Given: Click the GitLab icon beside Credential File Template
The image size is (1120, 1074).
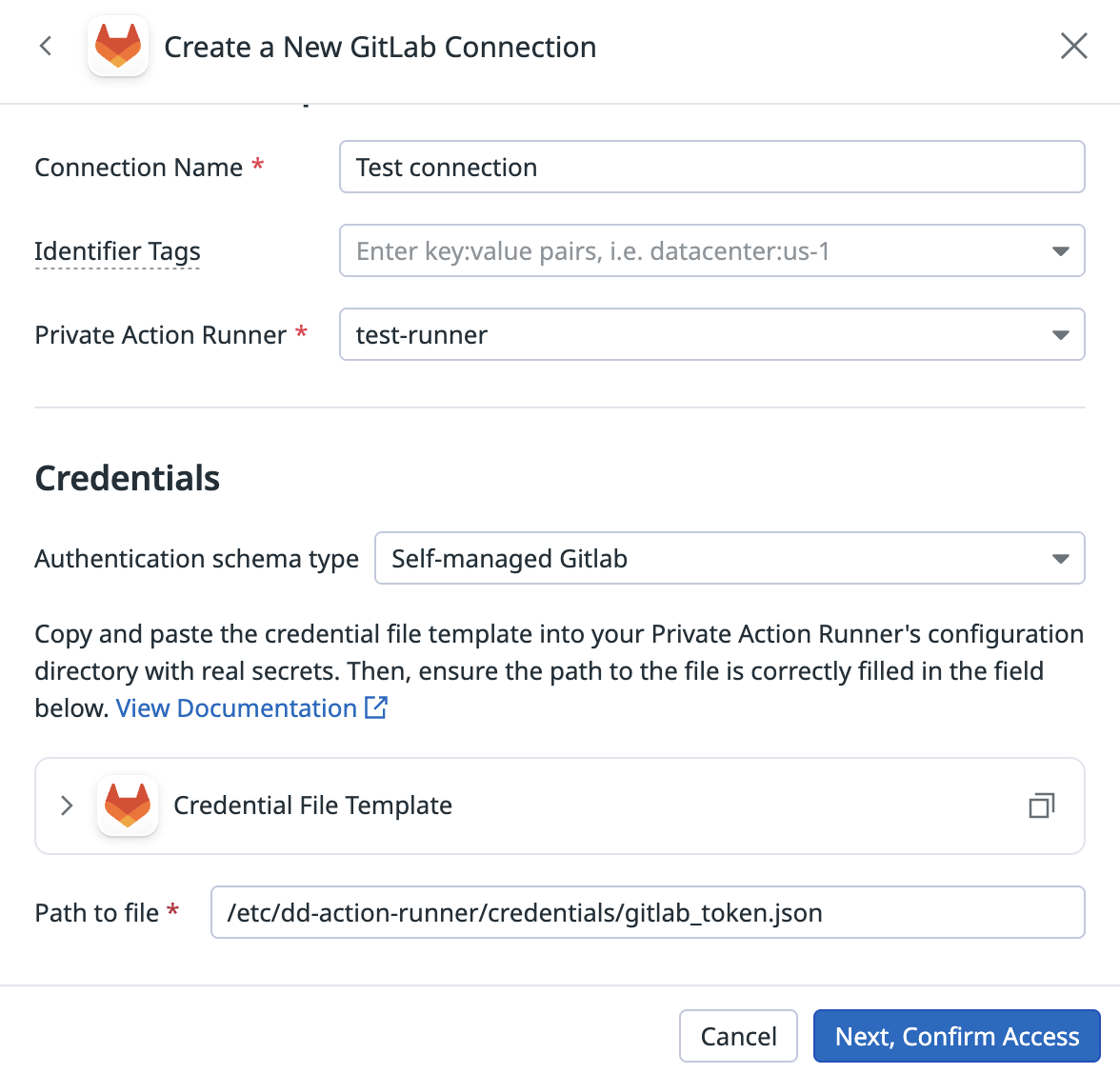Looking at the screenshot, I should point(128,805).
